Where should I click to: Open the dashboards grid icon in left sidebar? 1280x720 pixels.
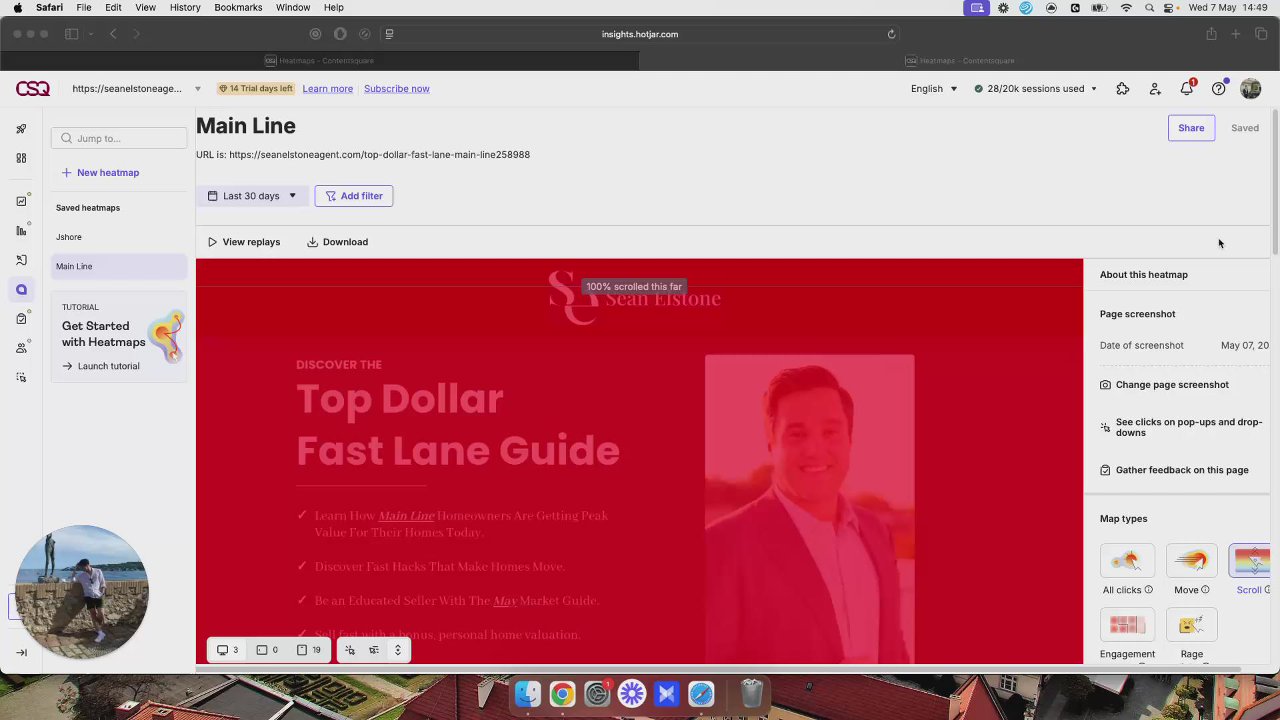(x=21, y=158)
